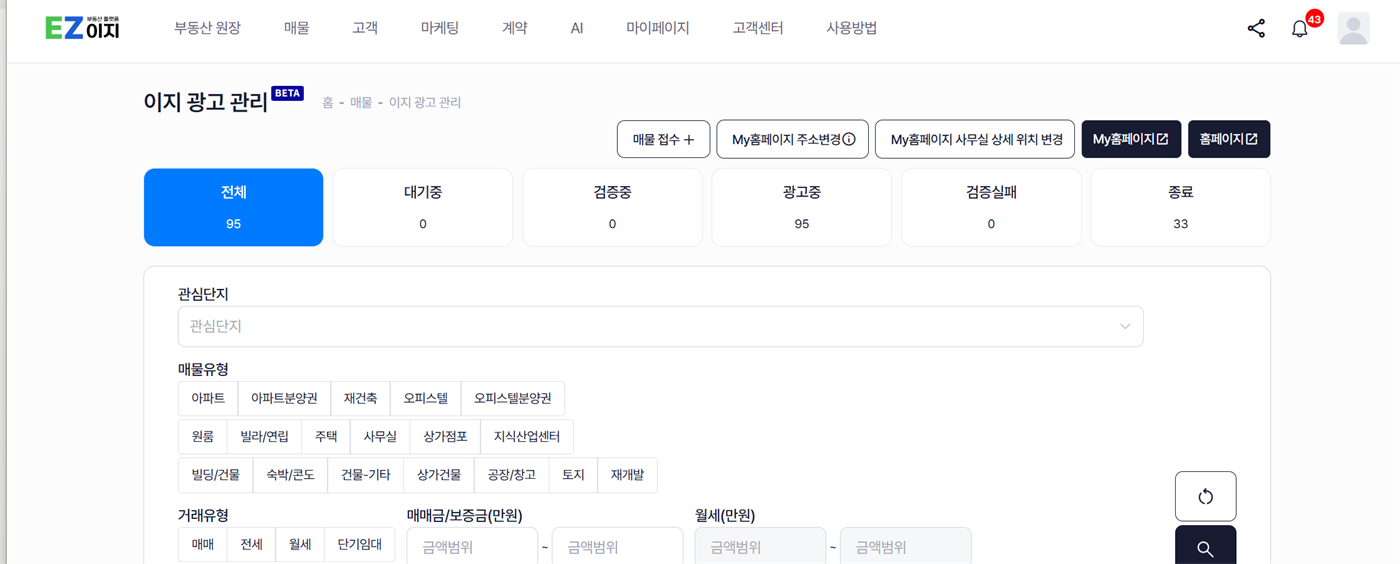Select 월세 transaction type
Screen dimensions: 1400x564
pos(300,545)
